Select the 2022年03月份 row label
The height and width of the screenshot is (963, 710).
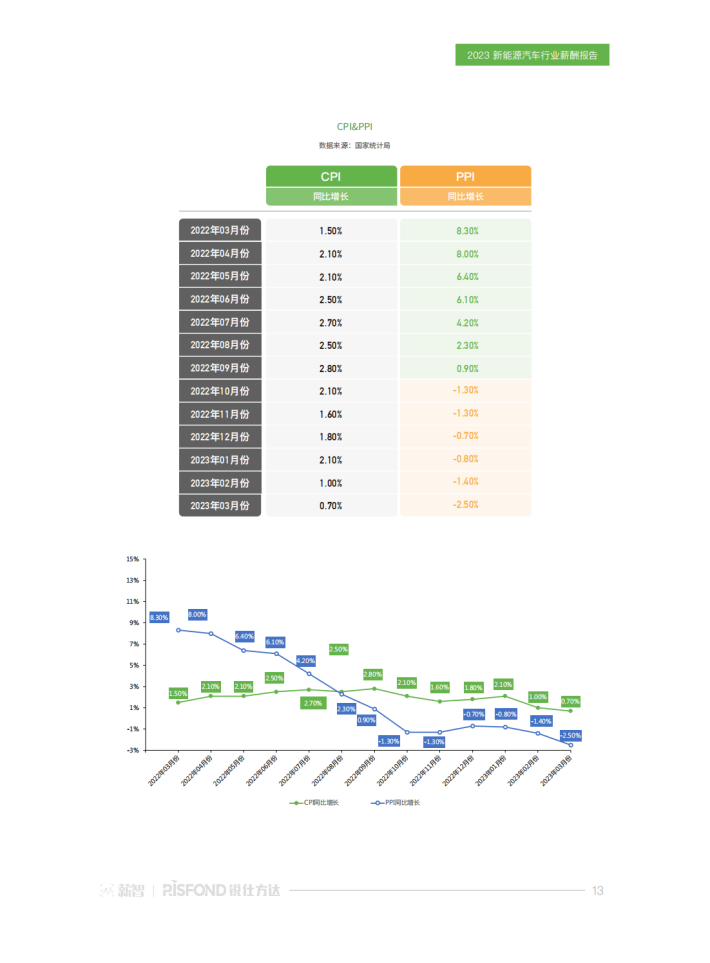[220, 230]
